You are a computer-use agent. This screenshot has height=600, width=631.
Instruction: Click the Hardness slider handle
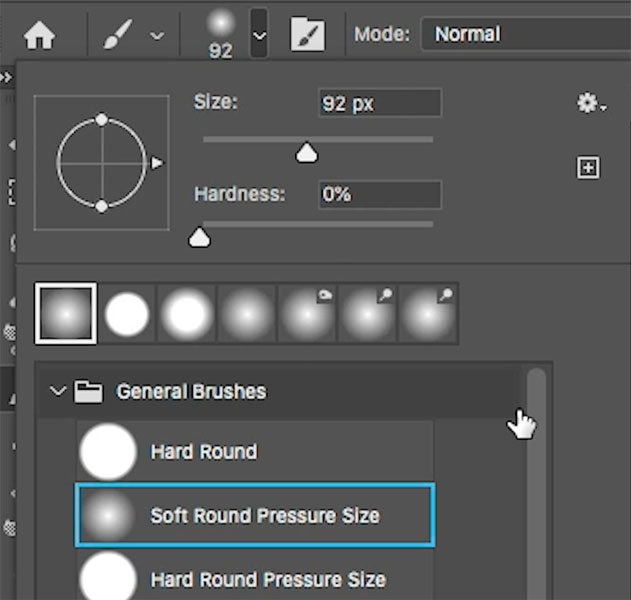[x=199, y=237]
